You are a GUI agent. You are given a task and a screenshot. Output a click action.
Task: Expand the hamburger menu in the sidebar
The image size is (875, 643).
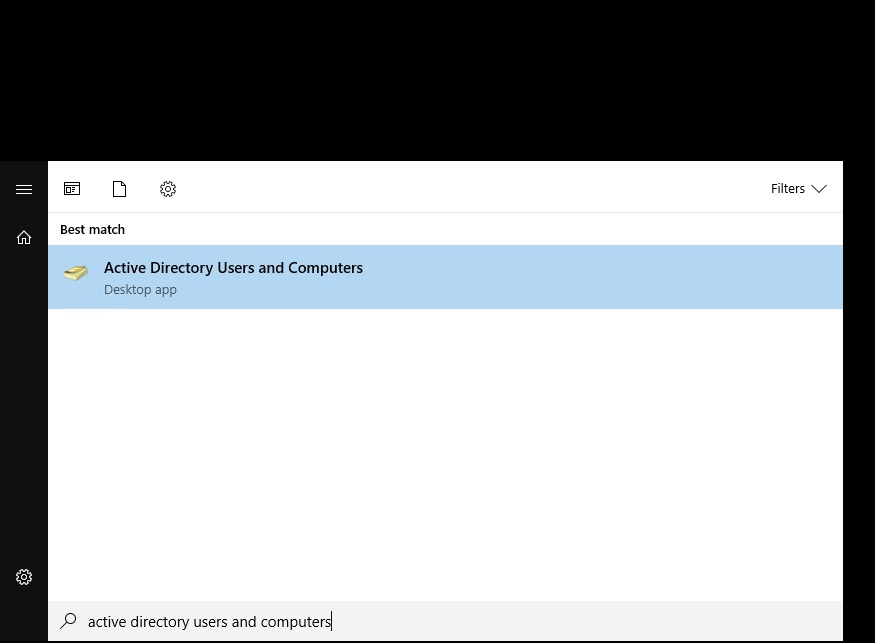point(24,189)
